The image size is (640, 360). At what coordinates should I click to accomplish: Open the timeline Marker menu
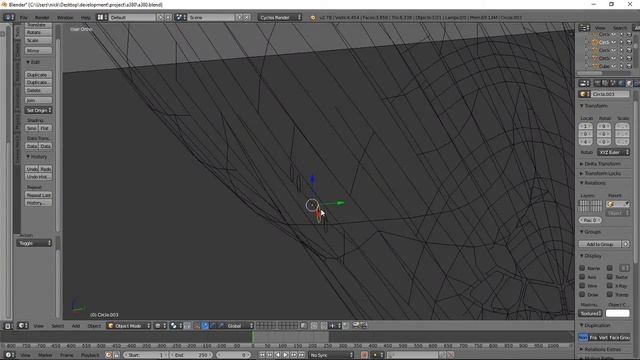pos(45,355)
